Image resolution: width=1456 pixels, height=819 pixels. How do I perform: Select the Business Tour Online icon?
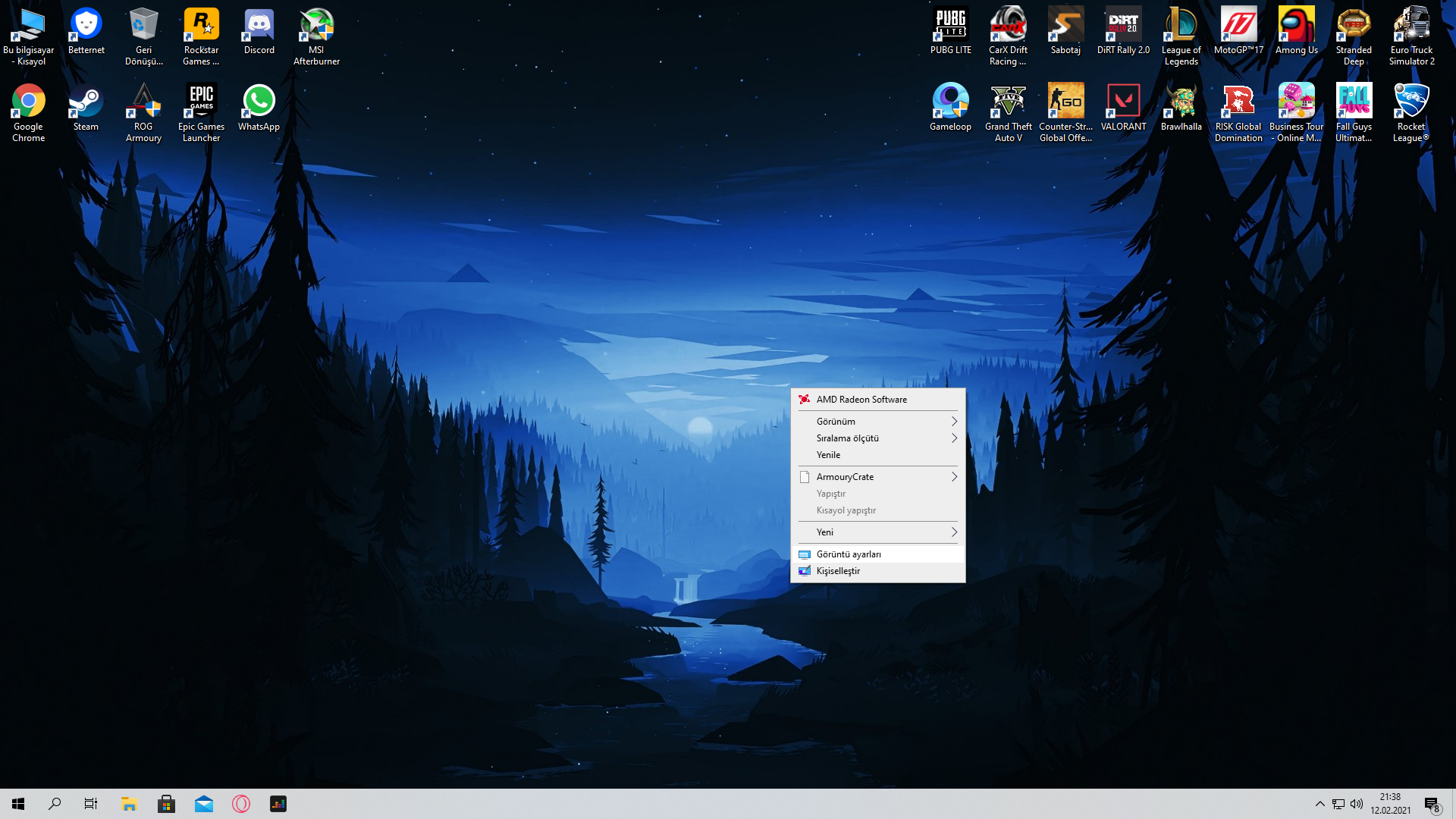pyautogui.click(x=1297, y=113)
